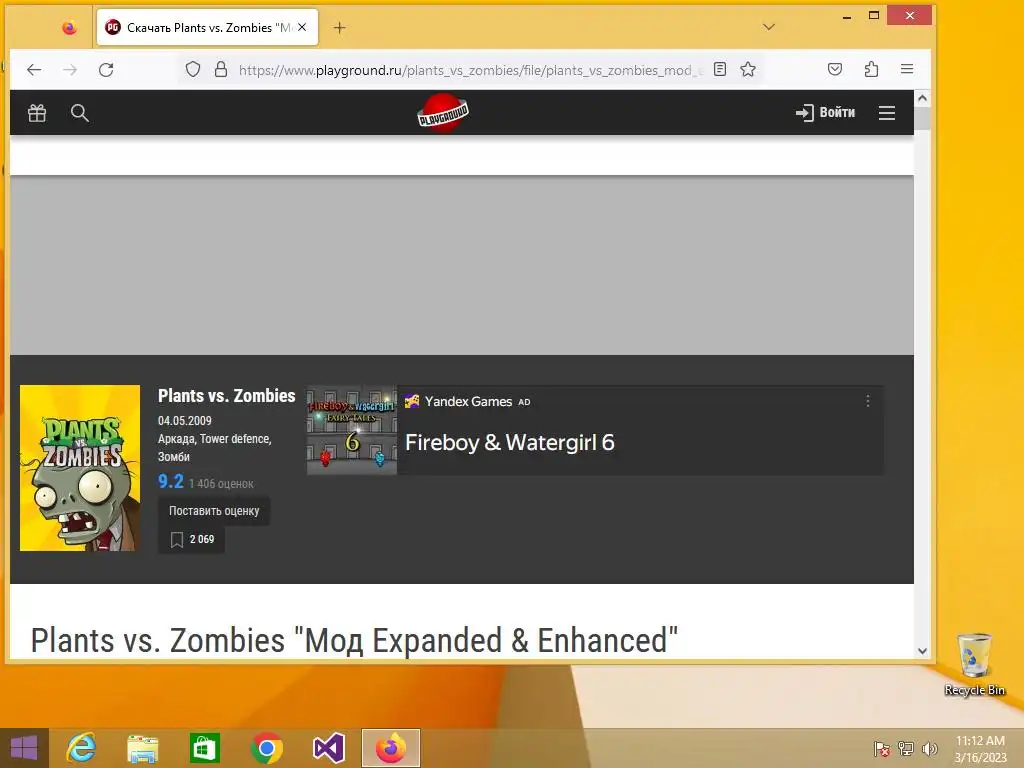Screen dimensions: 1024x768
Task: Open Action Center flag icon in tray
Action: [882, 748]
